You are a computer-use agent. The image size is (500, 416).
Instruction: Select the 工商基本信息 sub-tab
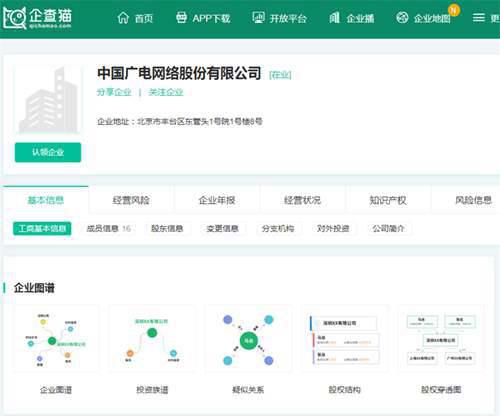tap(42, 228)
